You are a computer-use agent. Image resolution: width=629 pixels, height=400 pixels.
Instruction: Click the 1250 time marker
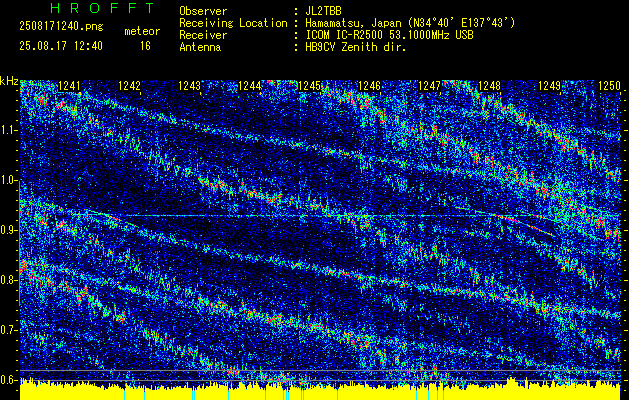coord(609,85)
